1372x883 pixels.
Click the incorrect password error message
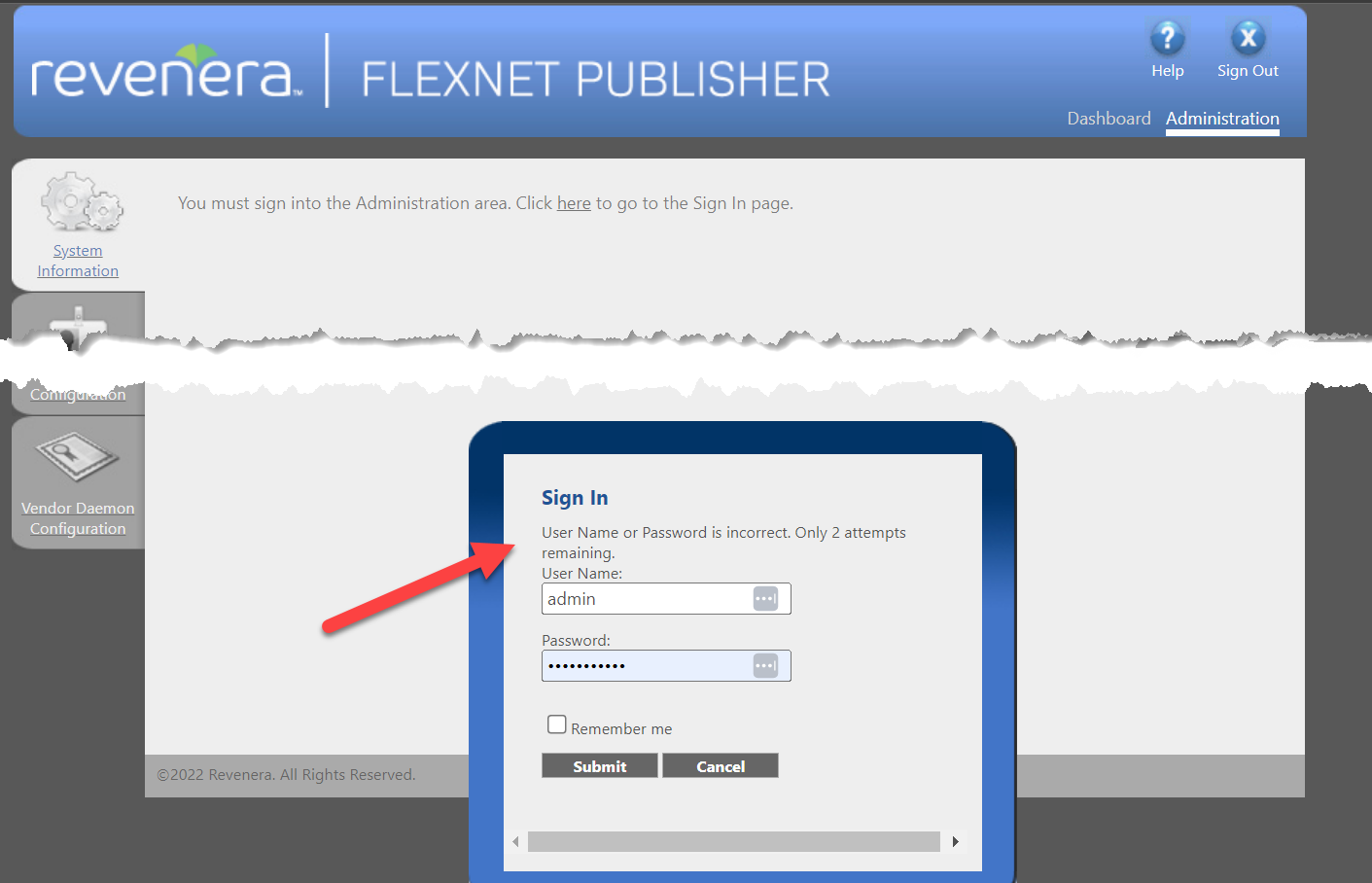pos(723,543)
